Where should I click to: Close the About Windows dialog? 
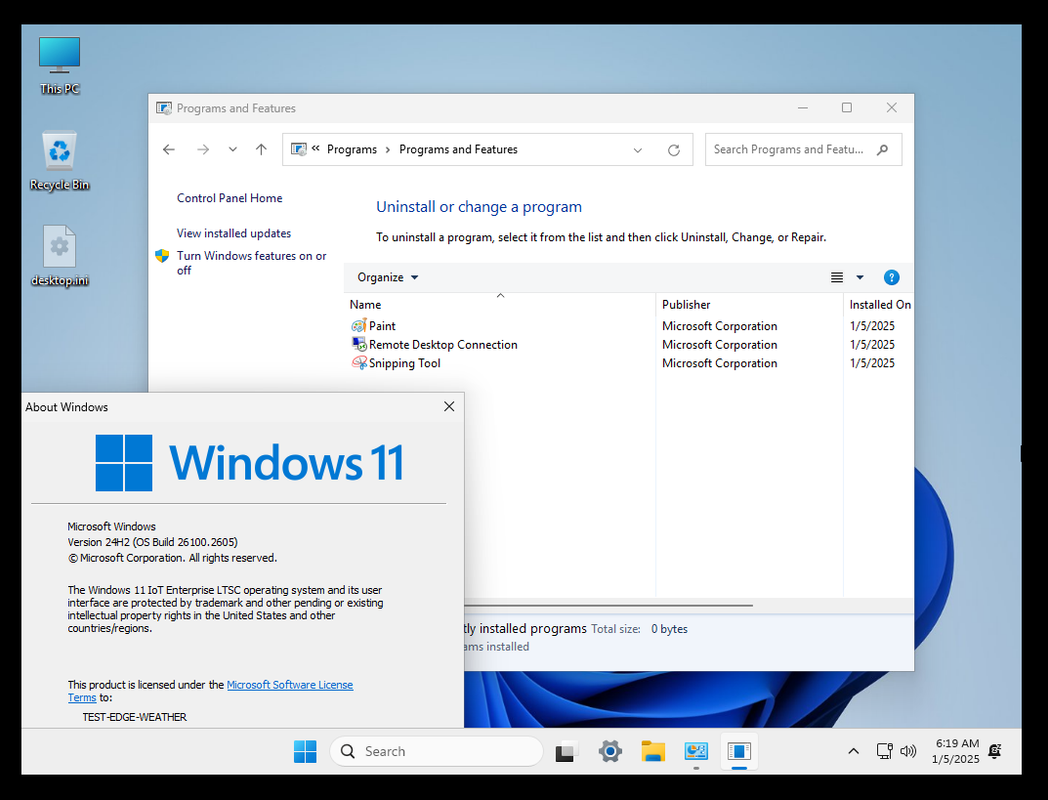point(449,407)
